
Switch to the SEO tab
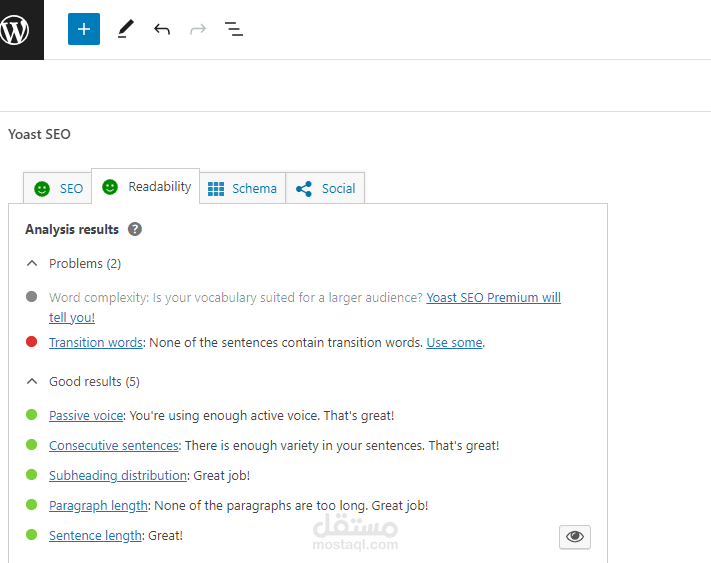click(x=58, y=188)
